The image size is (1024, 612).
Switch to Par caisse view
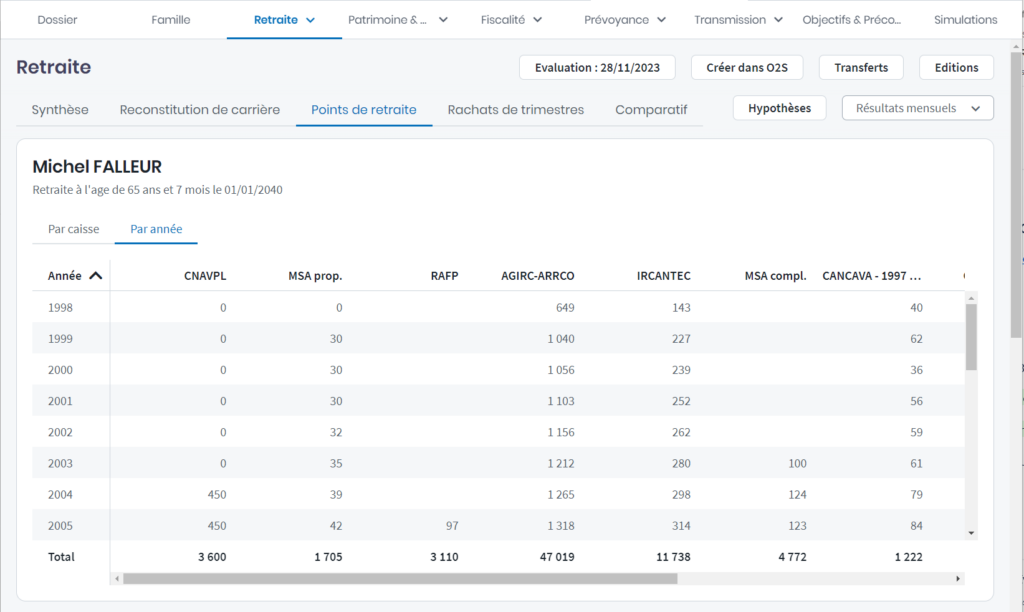(x=74, y=229)
